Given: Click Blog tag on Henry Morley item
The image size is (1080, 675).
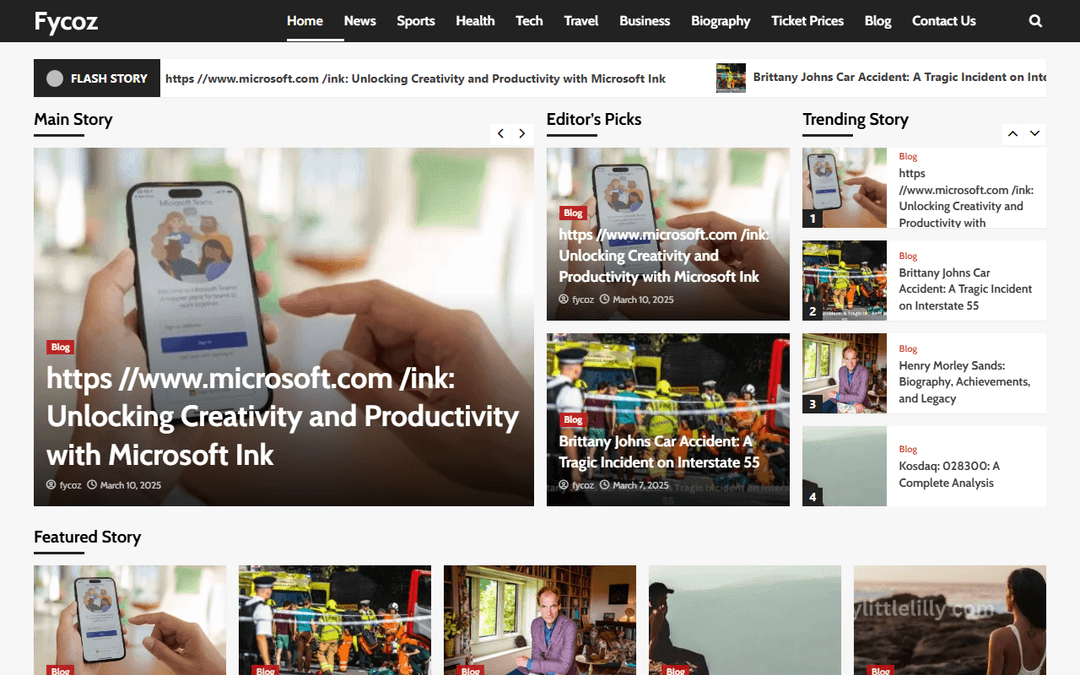Looking at the screenshot, I should click(908, 349).
